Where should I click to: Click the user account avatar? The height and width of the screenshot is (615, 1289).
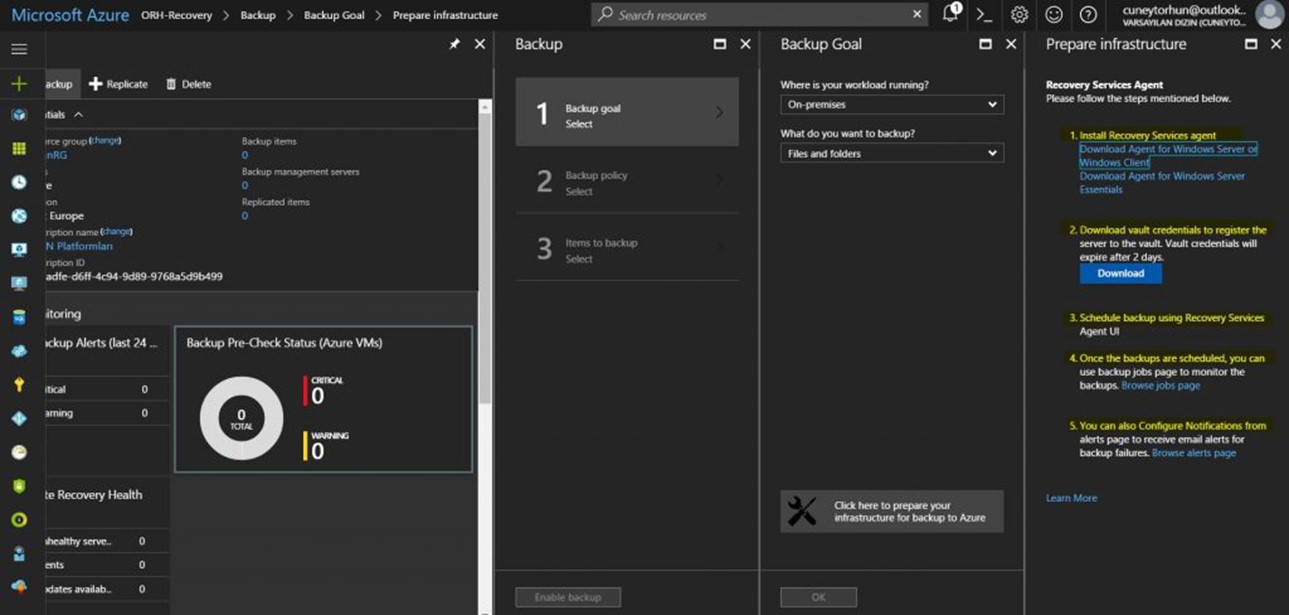click(1269, 15)
